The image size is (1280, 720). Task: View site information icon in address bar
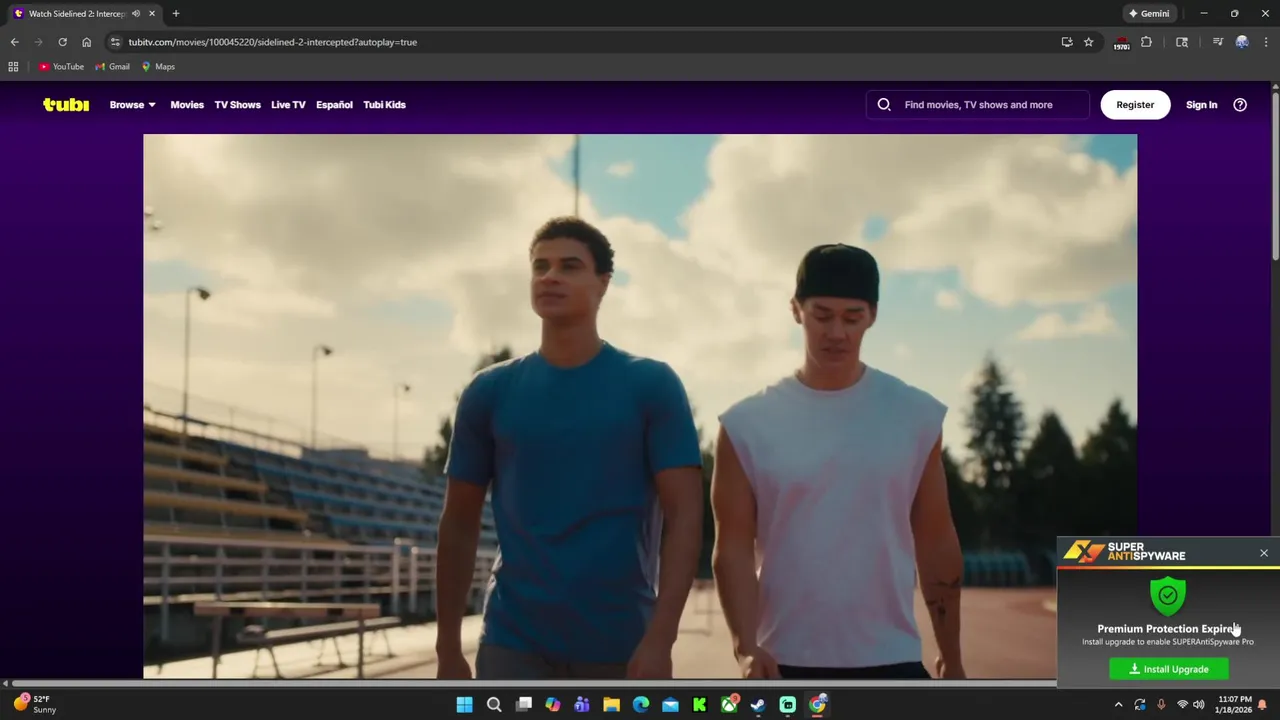pyautogui.click(x=115, y=42)
